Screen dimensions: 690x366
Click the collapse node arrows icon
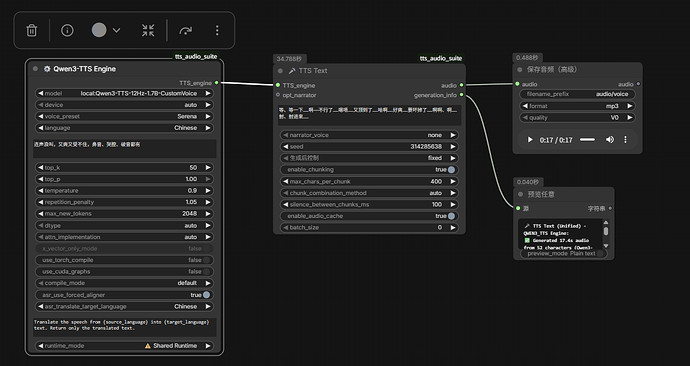[148, 30]
